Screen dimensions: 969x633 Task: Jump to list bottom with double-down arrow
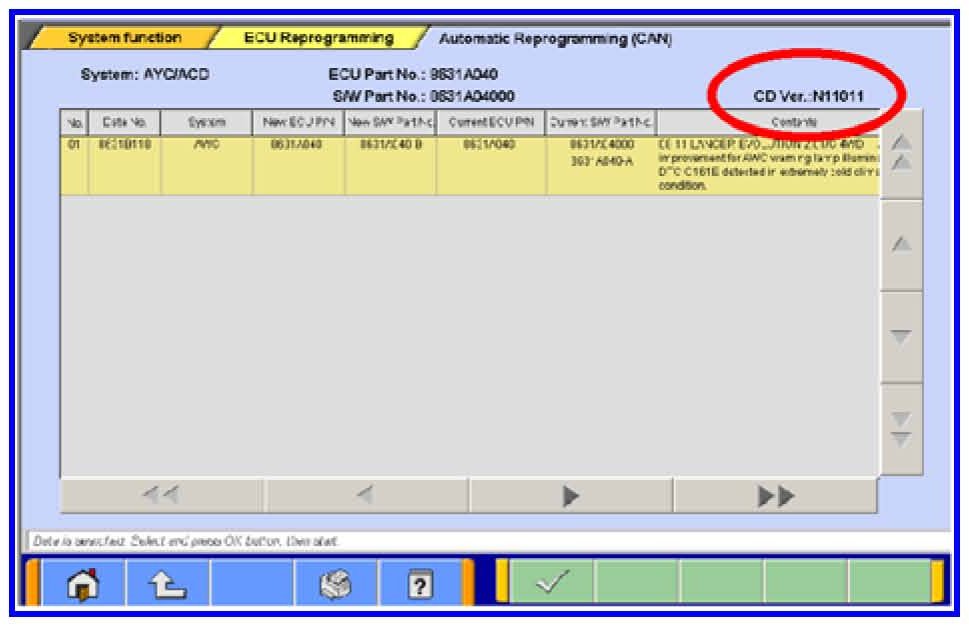click(901, 428)
